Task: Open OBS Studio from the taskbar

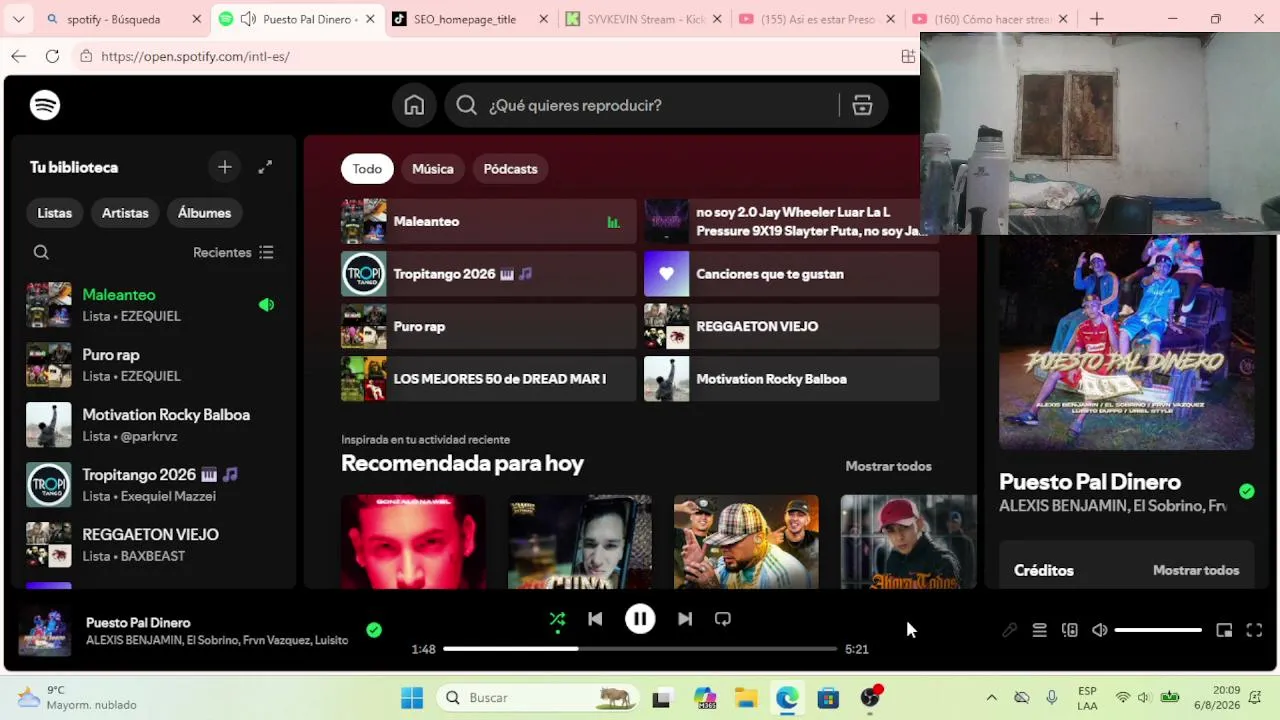Action: [x=871, y=697]
